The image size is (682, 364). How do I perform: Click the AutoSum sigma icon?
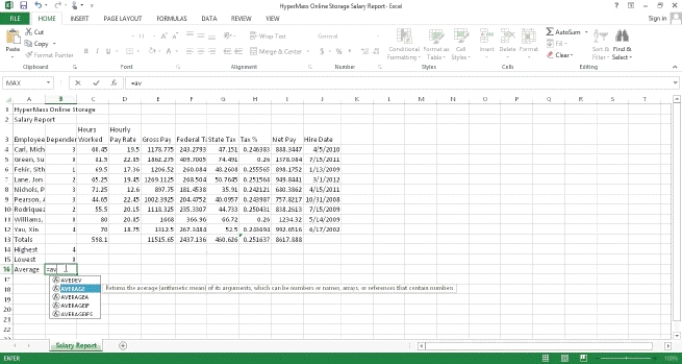[550, 32]
